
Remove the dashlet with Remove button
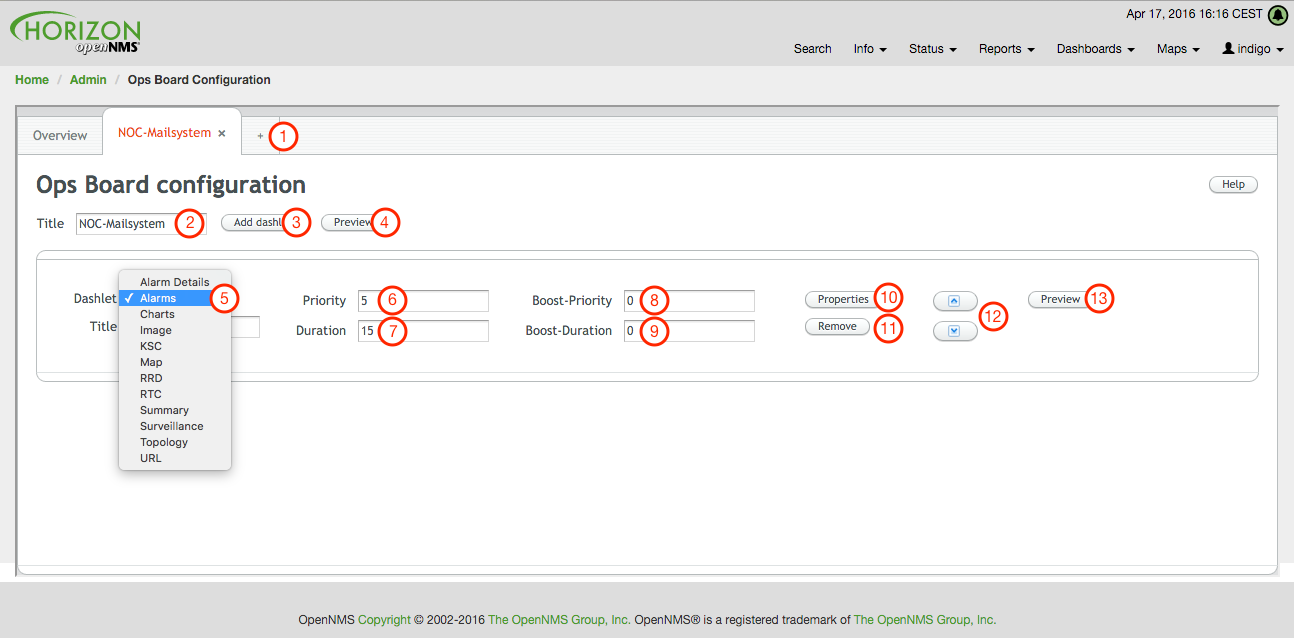pos(837,326)
